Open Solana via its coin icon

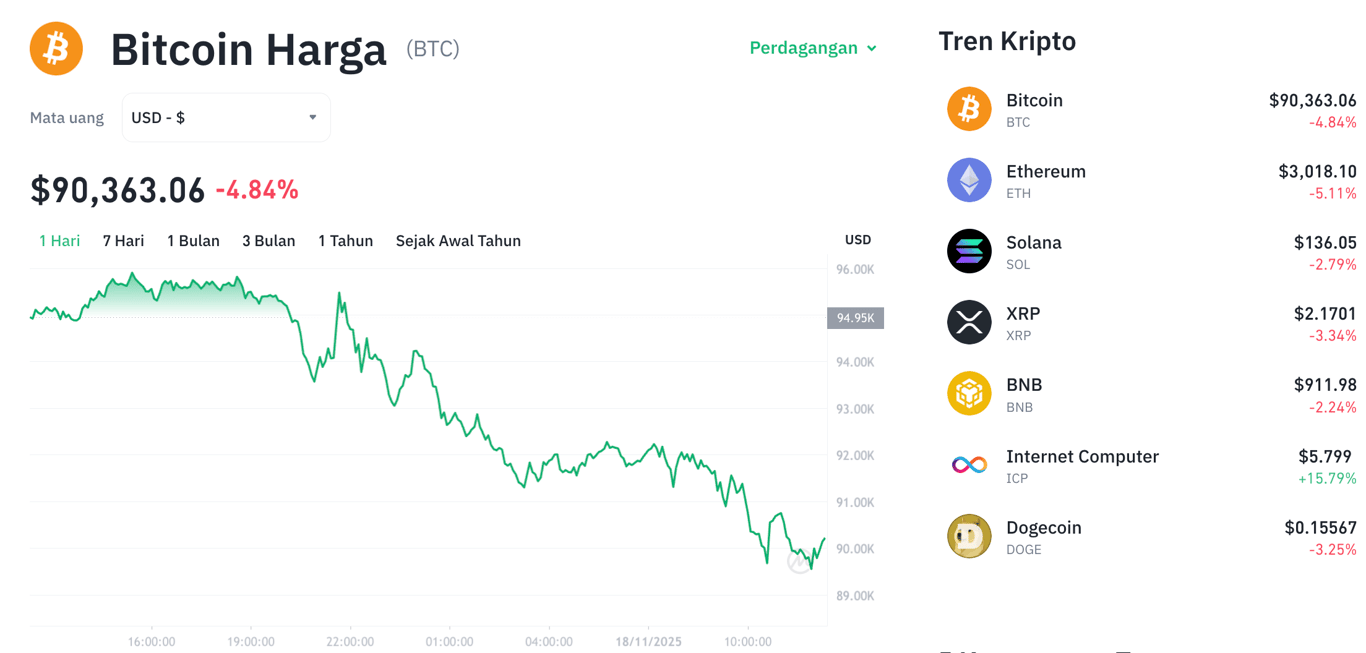969,251
